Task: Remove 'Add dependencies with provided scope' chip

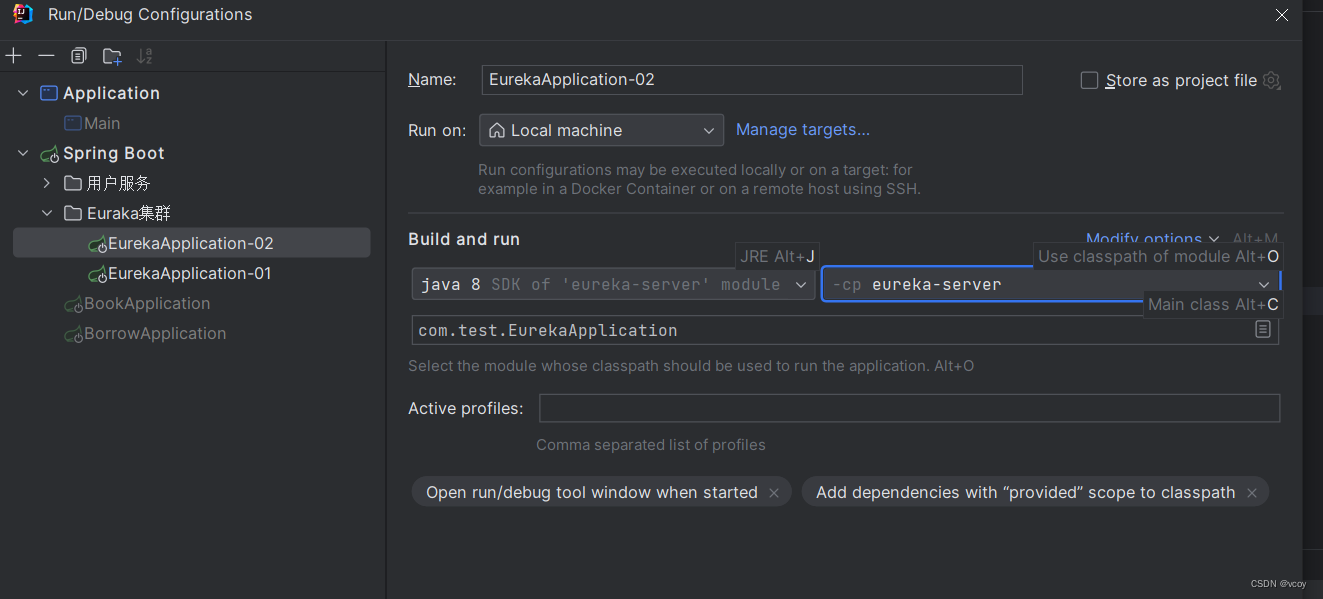Action: click(x=1252, y=492)
